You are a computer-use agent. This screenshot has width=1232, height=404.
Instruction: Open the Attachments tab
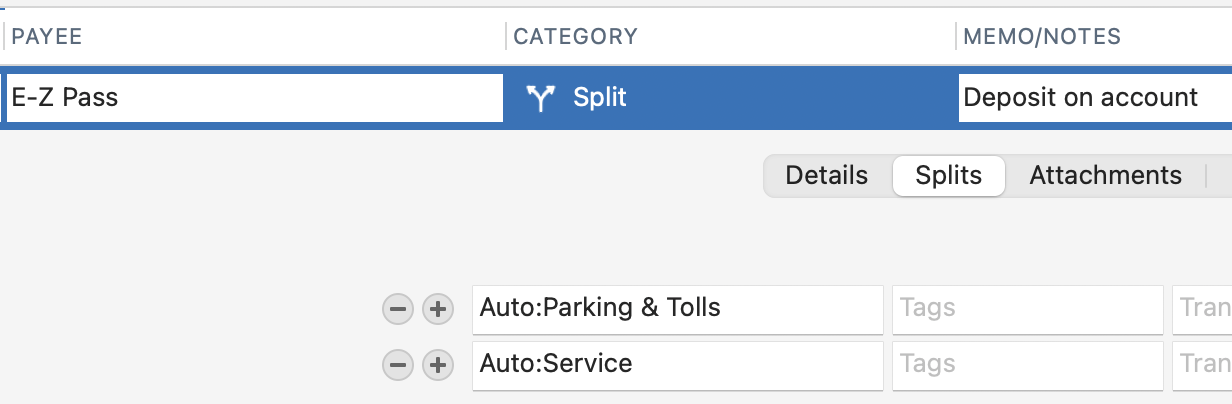coord(1105,176)
